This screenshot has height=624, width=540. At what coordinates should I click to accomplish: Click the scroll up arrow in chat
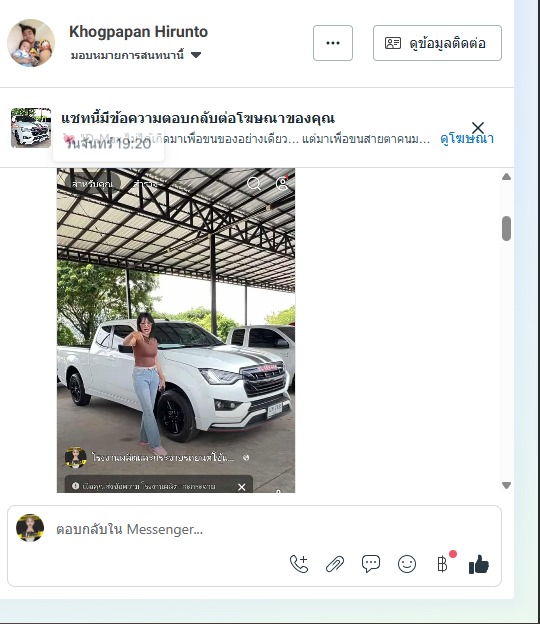(506, 177)
